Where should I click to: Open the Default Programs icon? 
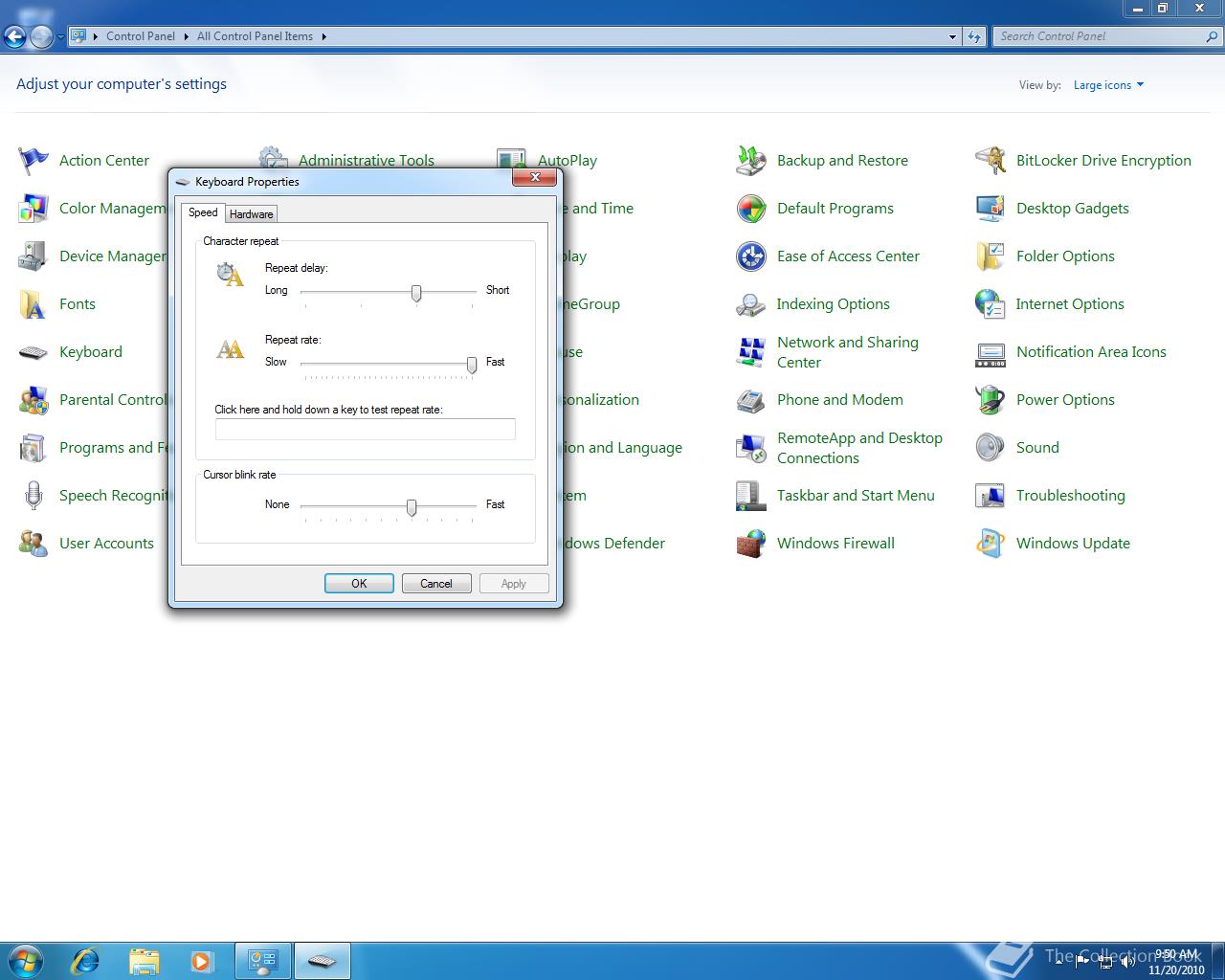(751, 209)
